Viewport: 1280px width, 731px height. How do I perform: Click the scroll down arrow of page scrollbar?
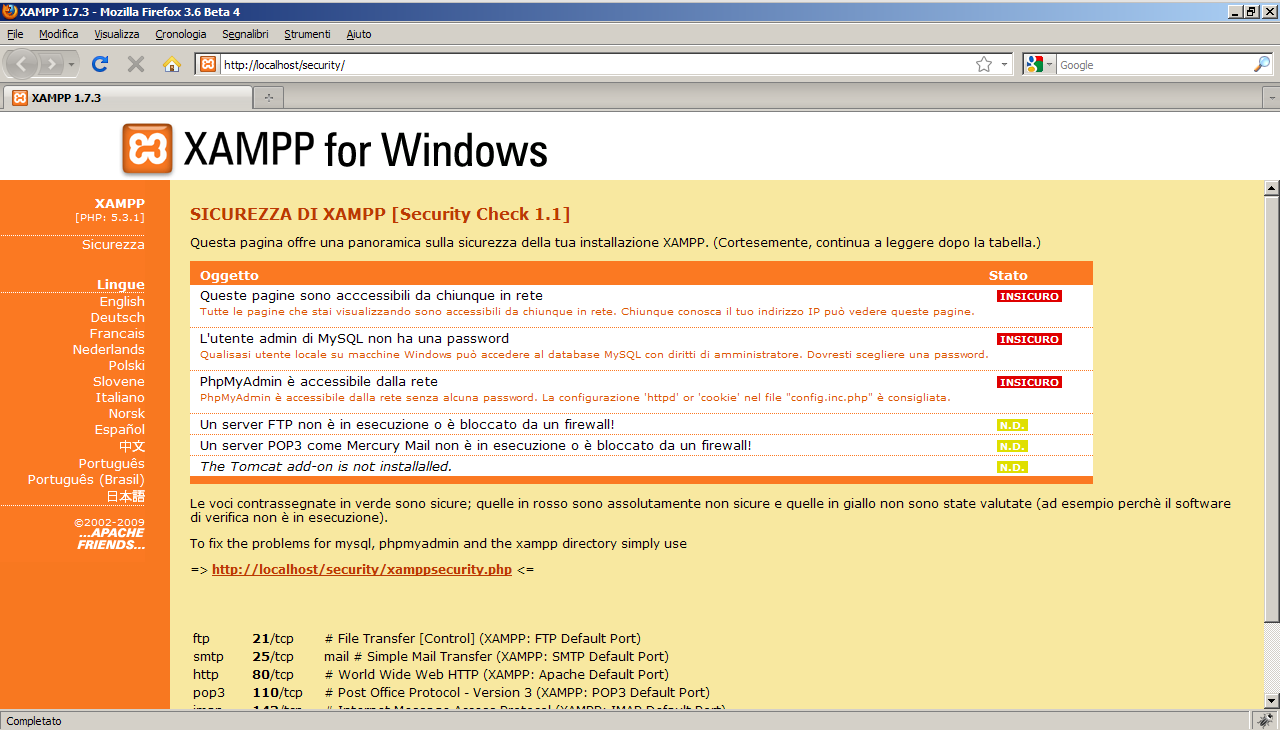point(1272,700)
